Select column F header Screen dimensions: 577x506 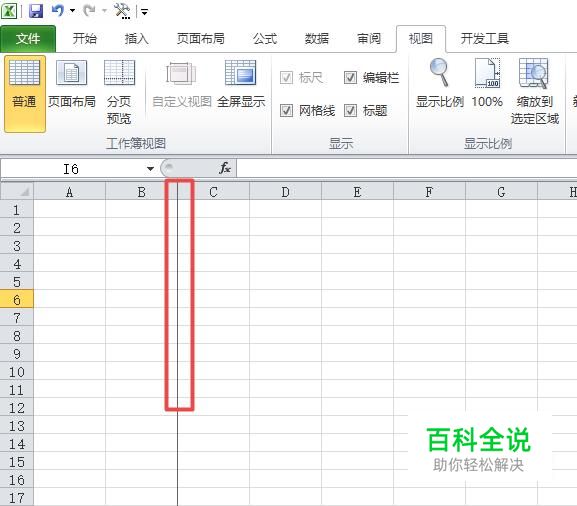(x=429, y=192)
